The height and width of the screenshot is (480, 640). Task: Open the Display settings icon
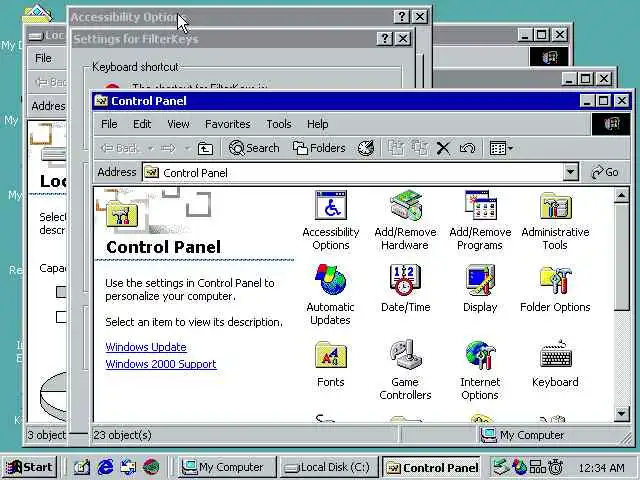480,288
